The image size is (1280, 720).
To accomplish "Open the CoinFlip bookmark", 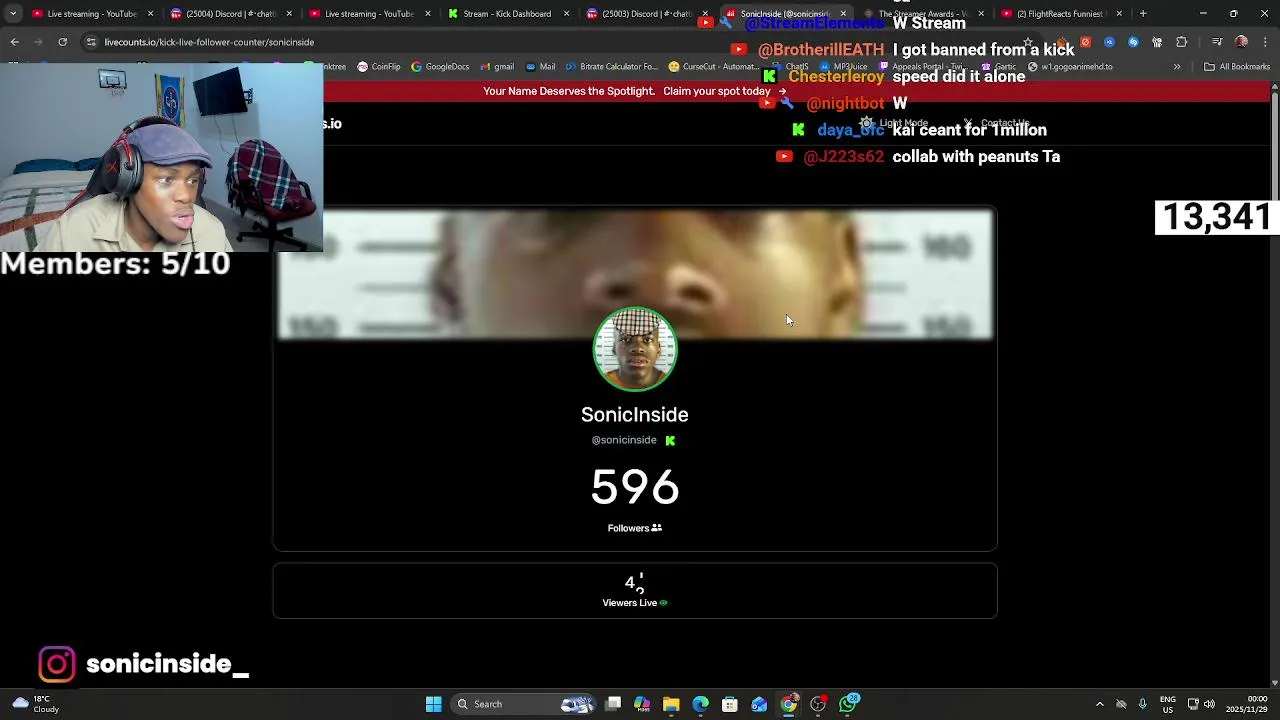I will tap(379, 67).
